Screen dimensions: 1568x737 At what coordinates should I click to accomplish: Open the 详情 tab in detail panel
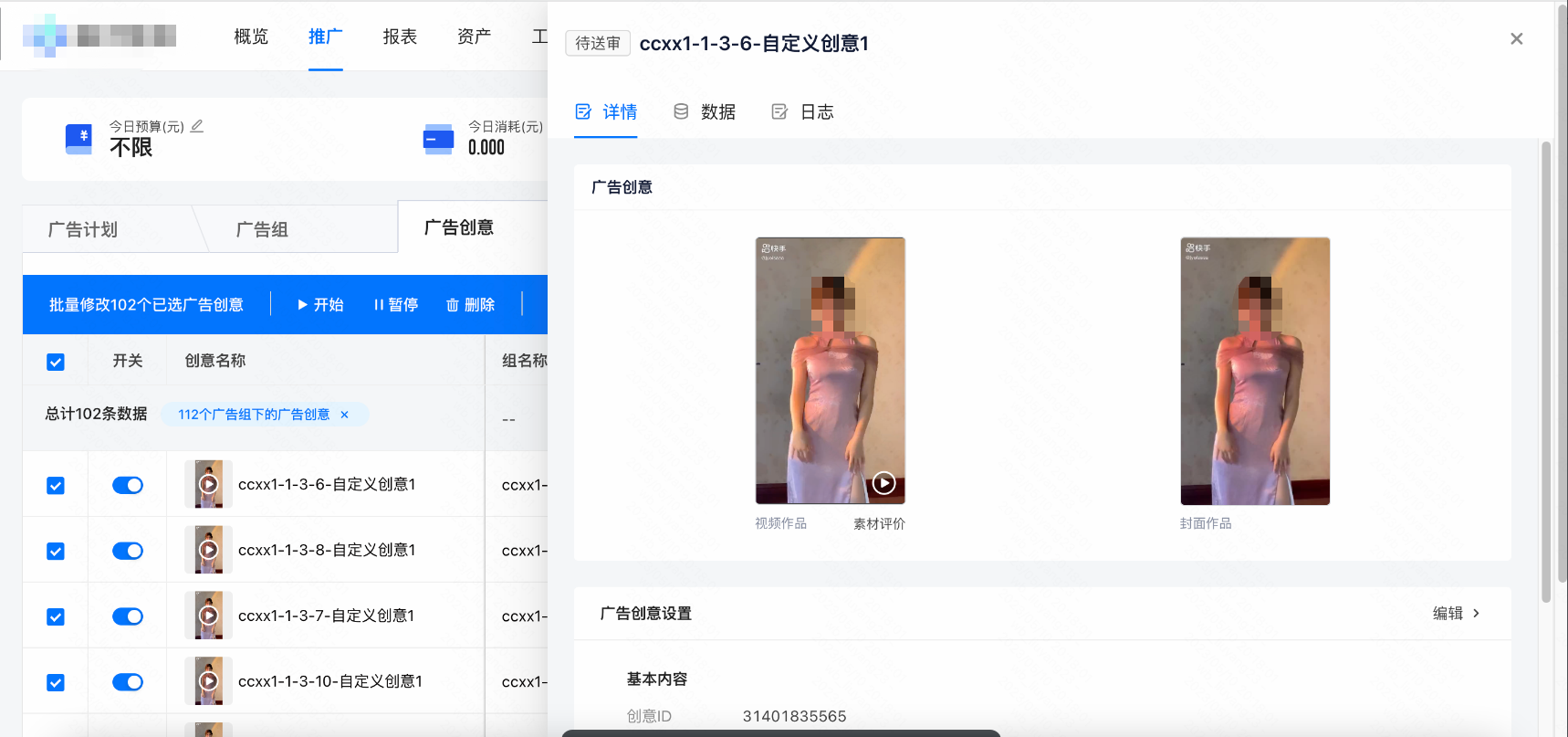(x=606, y=112)
